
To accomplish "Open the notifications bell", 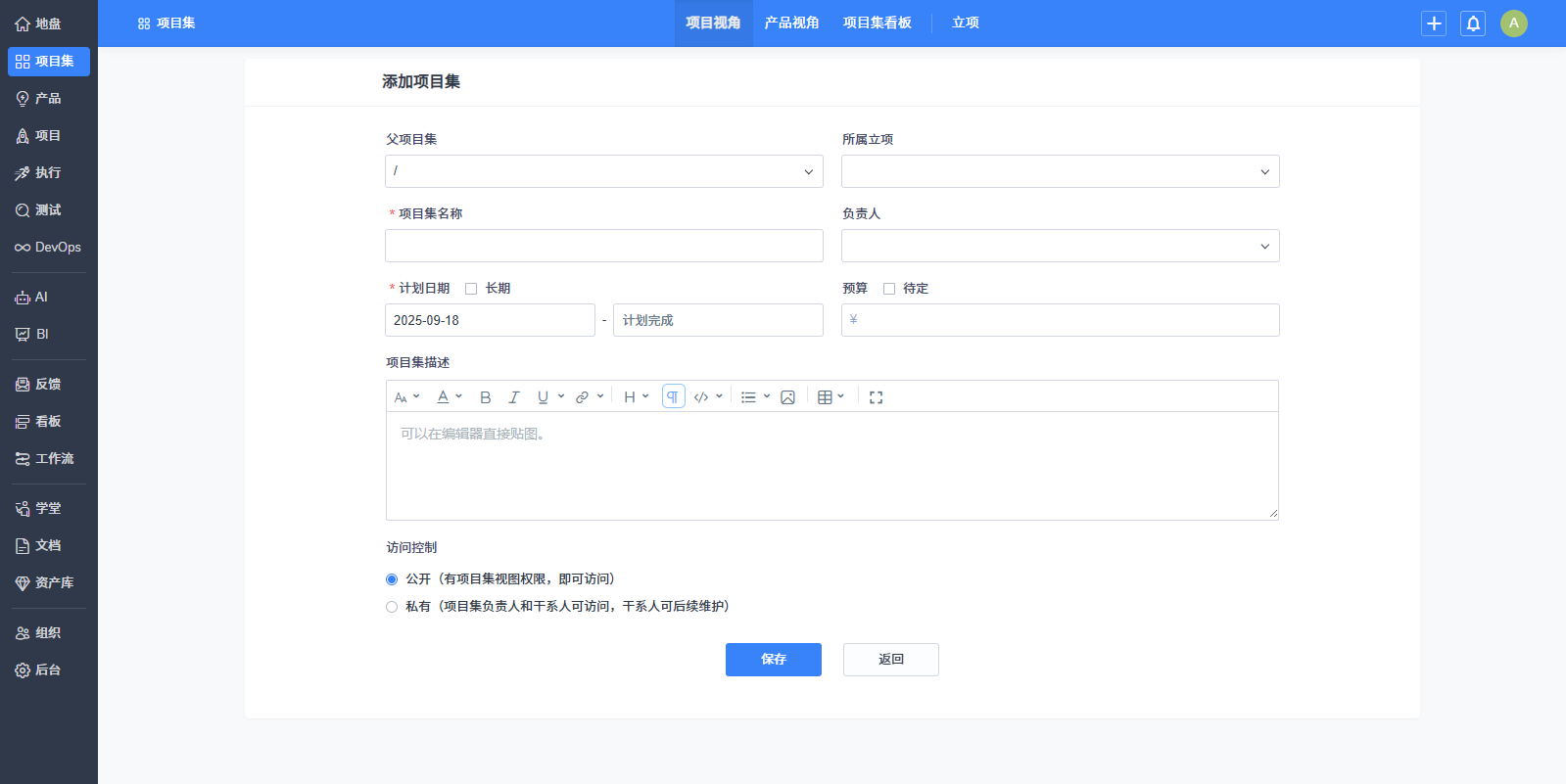I will click(1472, 23).
